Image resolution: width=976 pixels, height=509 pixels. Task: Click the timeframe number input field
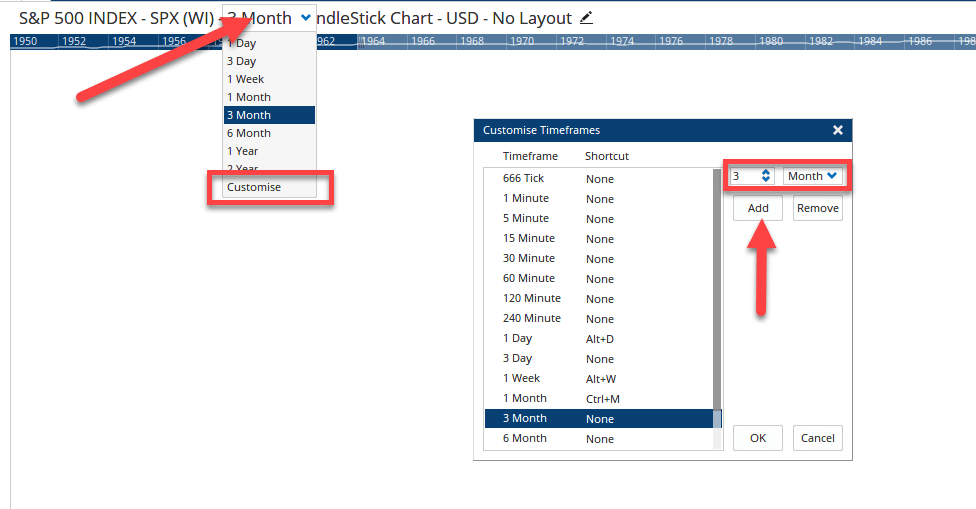(744, 176)
